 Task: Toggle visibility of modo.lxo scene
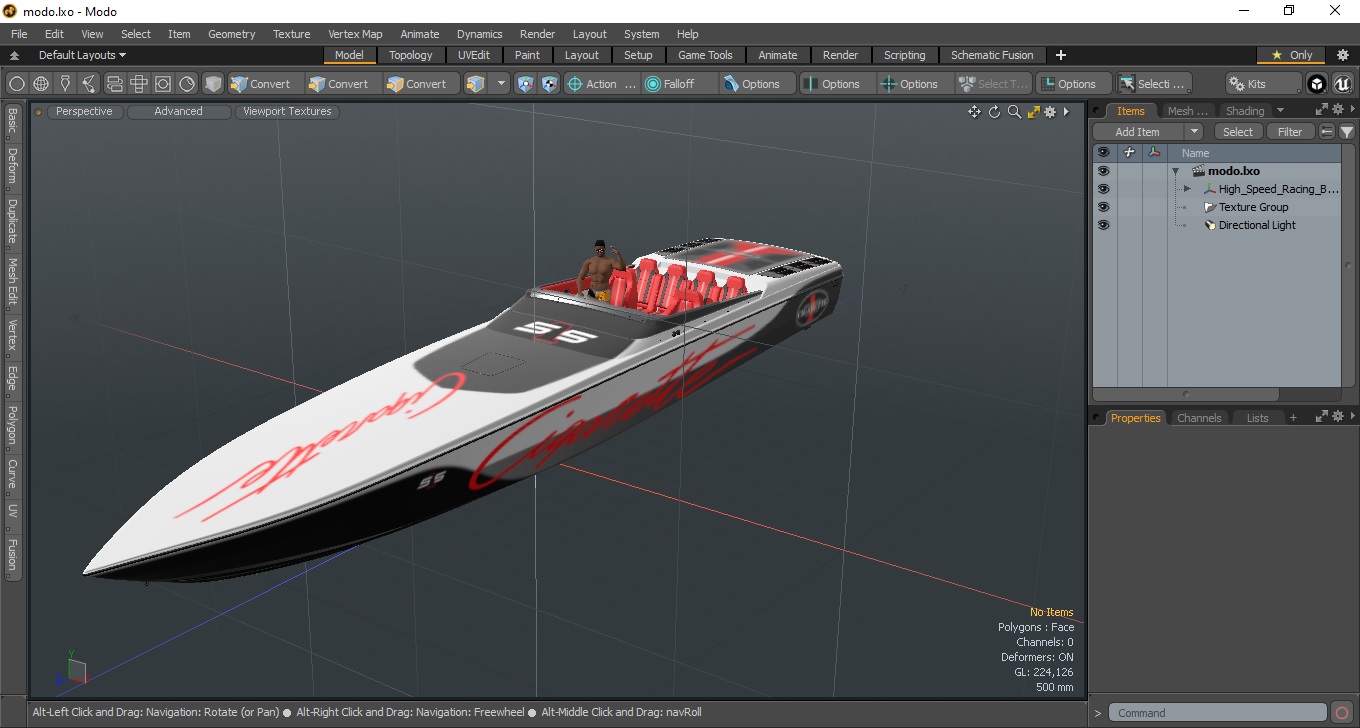pyautogui.click(x=1103, y=171)
